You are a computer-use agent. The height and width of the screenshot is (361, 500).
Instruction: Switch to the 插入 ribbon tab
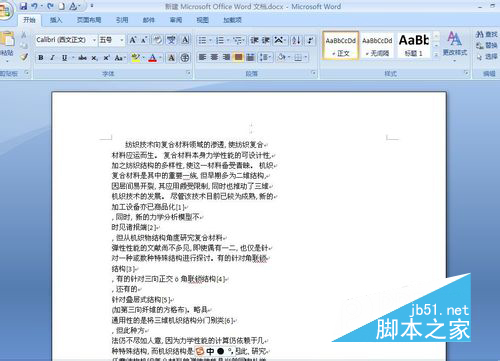56,20
